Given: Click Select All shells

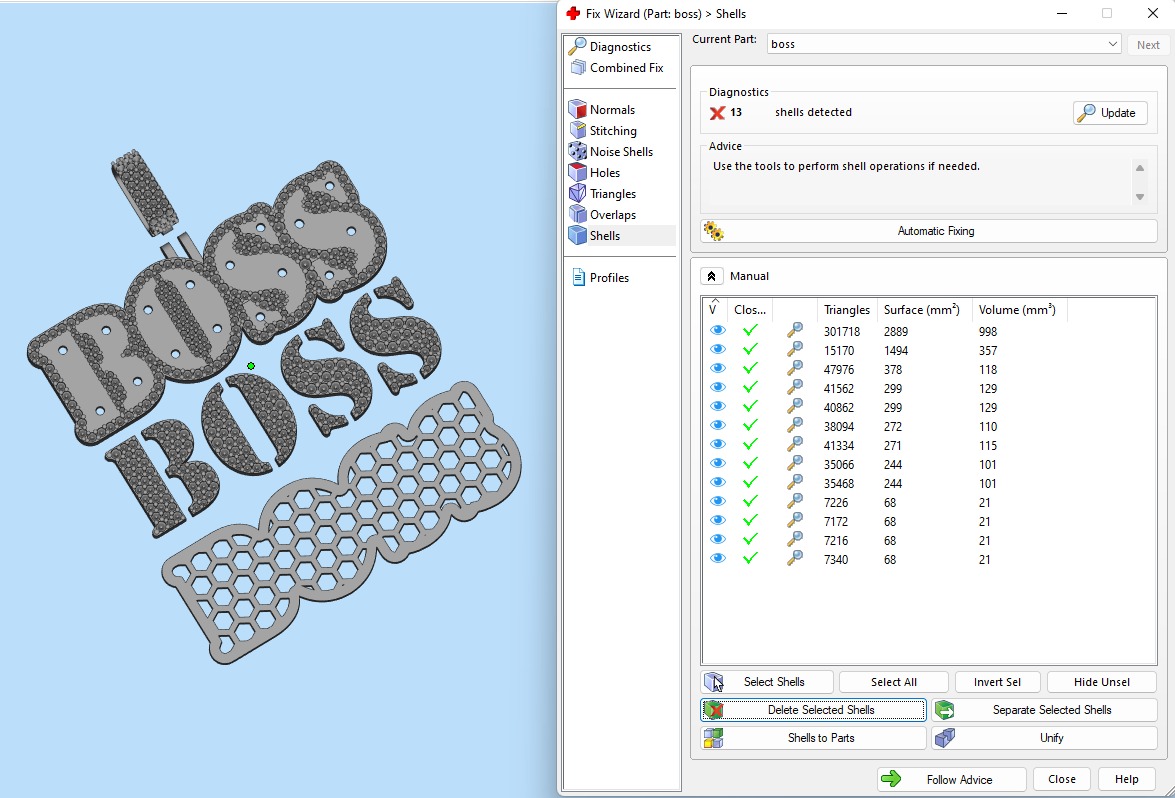Looking at the screenshot, I should [x=893, y=682].
